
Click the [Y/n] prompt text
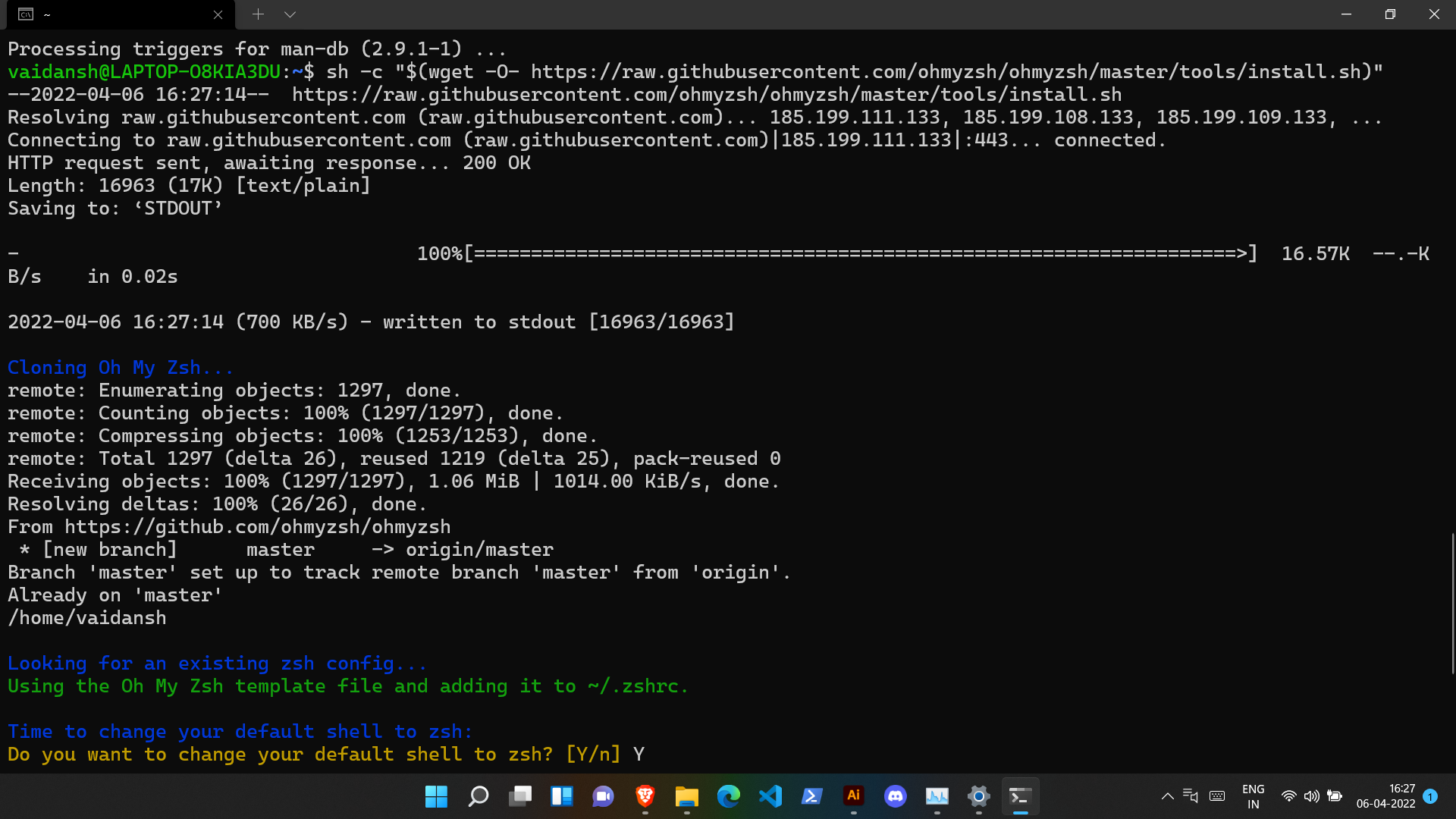pos(593,755)
